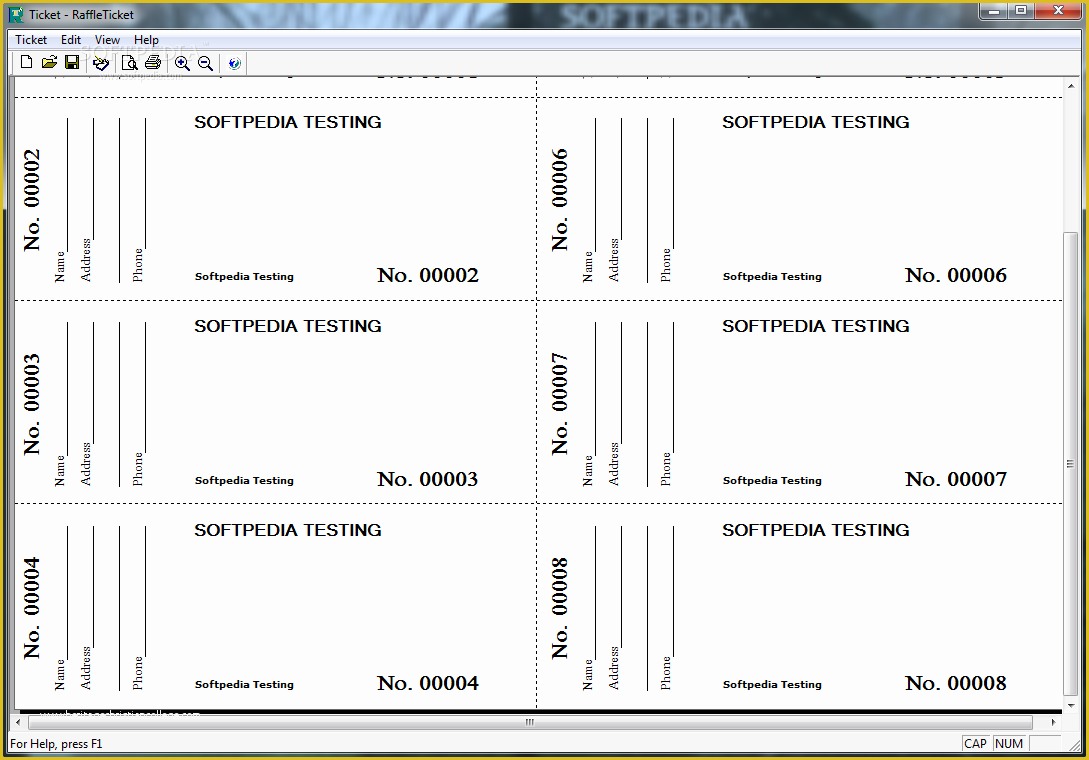Click the RaffleTicket app icon in the title bar
Screen dimensions: 1089x760
(x=17, y=15)
